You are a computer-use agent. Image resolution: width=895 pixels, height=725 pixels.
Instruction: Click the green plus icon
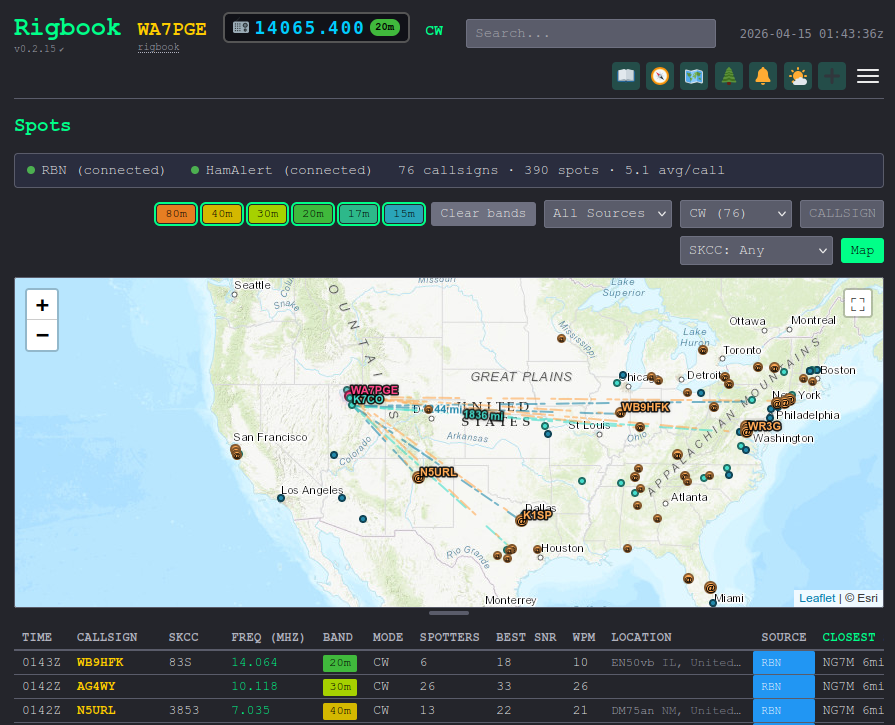[x=831, y=75]
